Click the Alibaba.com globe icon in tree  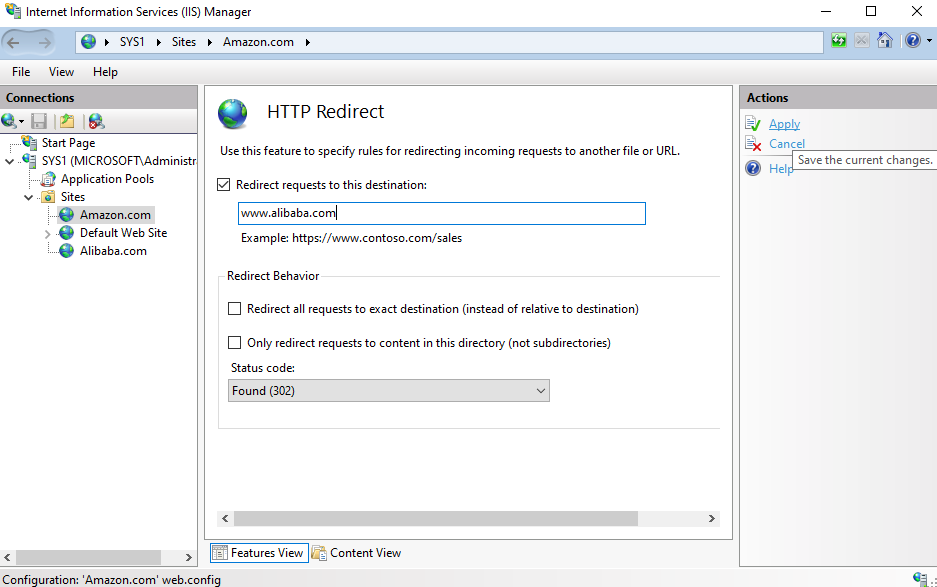[x=67, y=250]
